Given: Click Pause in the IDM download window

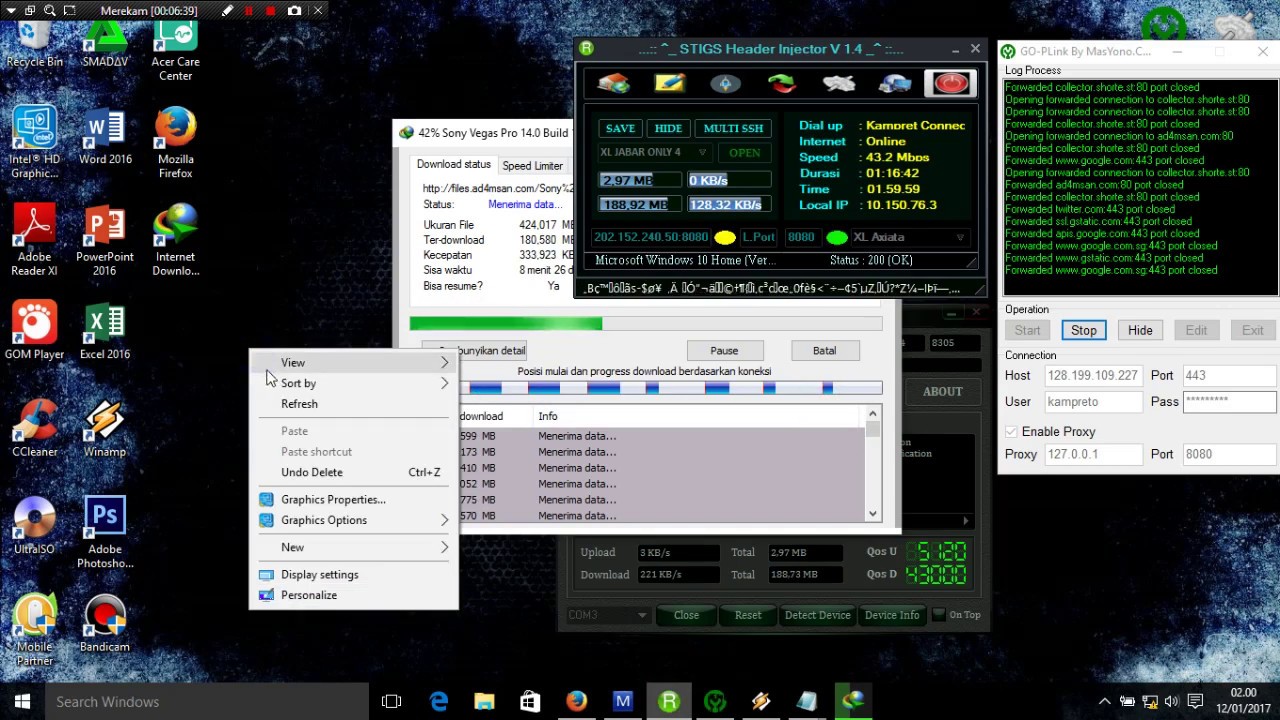Looking at the screenshot, I should coord(724,351).
